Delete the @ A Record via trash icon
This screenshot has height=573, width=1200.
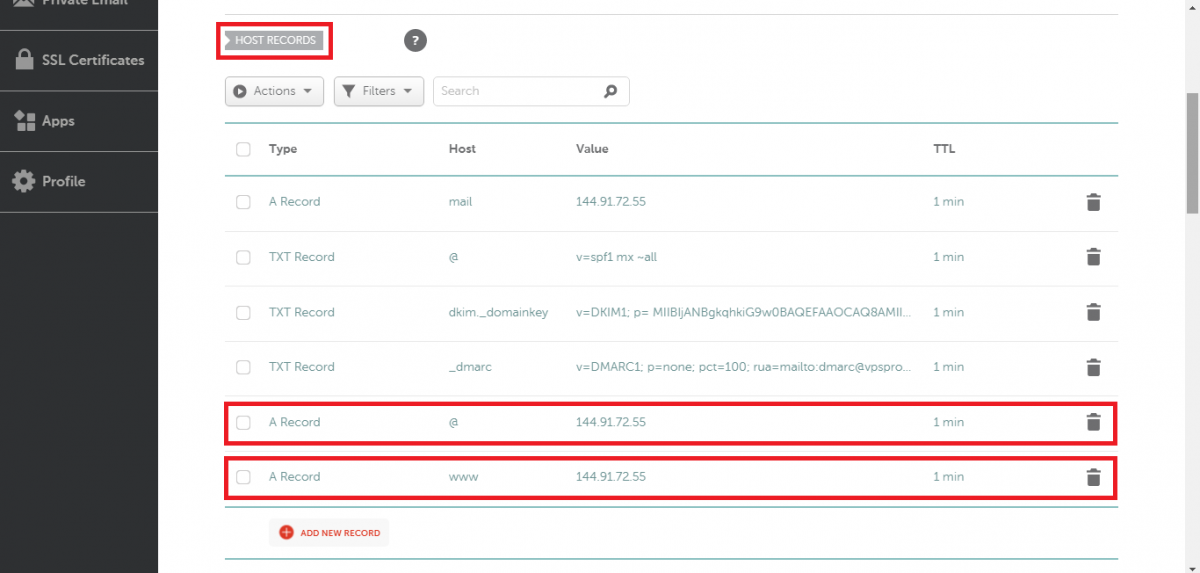click(x=1093, y=422)
